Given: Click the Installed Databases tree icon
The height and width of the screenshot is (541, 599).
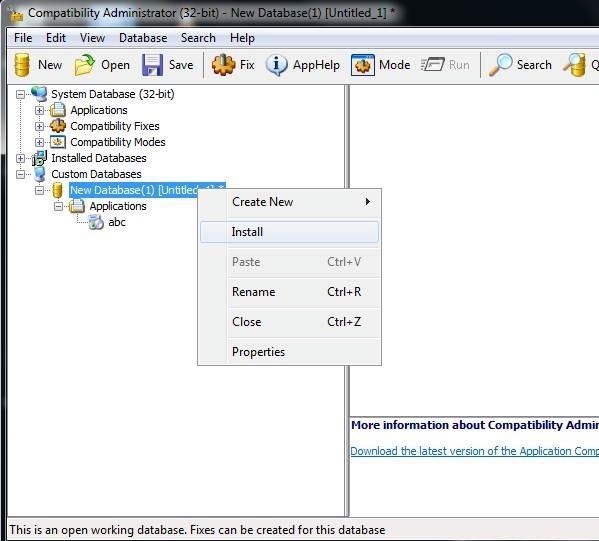Looking at the screenshot, I should (39, 158).
